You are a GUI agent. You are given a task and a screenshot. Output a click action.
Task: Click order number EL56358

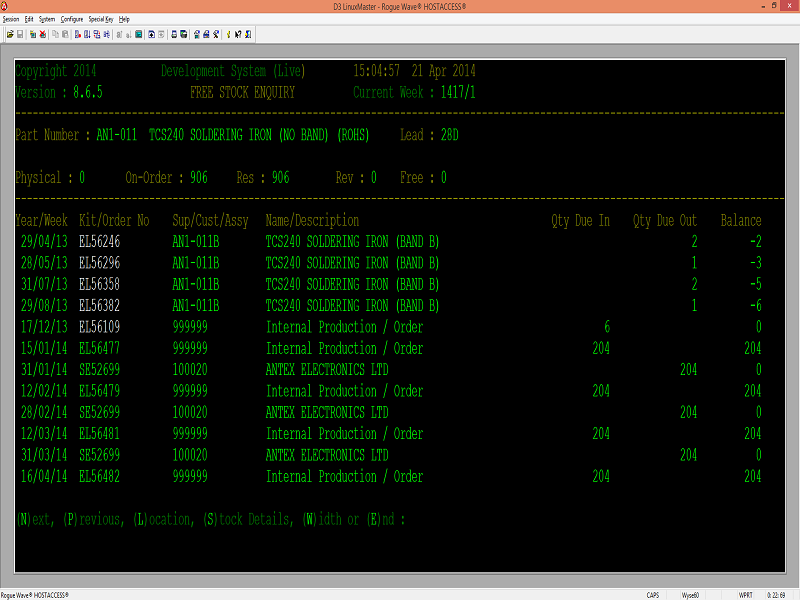pyautogui.click(x=99, y=284)
